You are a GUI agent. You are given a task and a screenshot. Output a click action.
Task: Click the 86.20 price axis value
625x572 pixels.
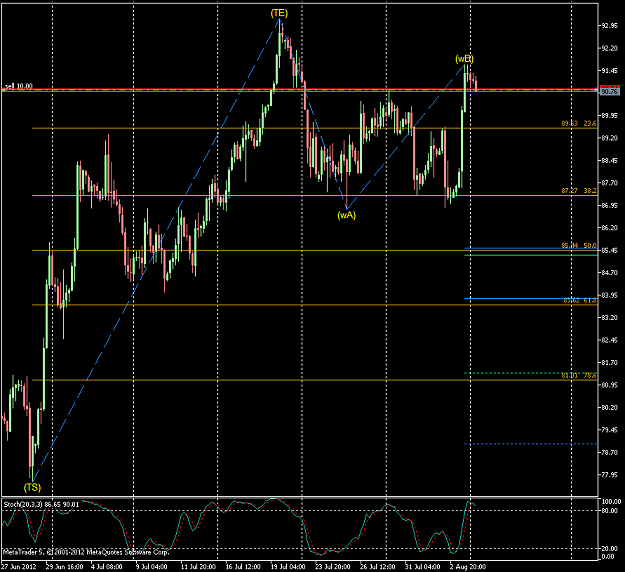pos(609,228)
